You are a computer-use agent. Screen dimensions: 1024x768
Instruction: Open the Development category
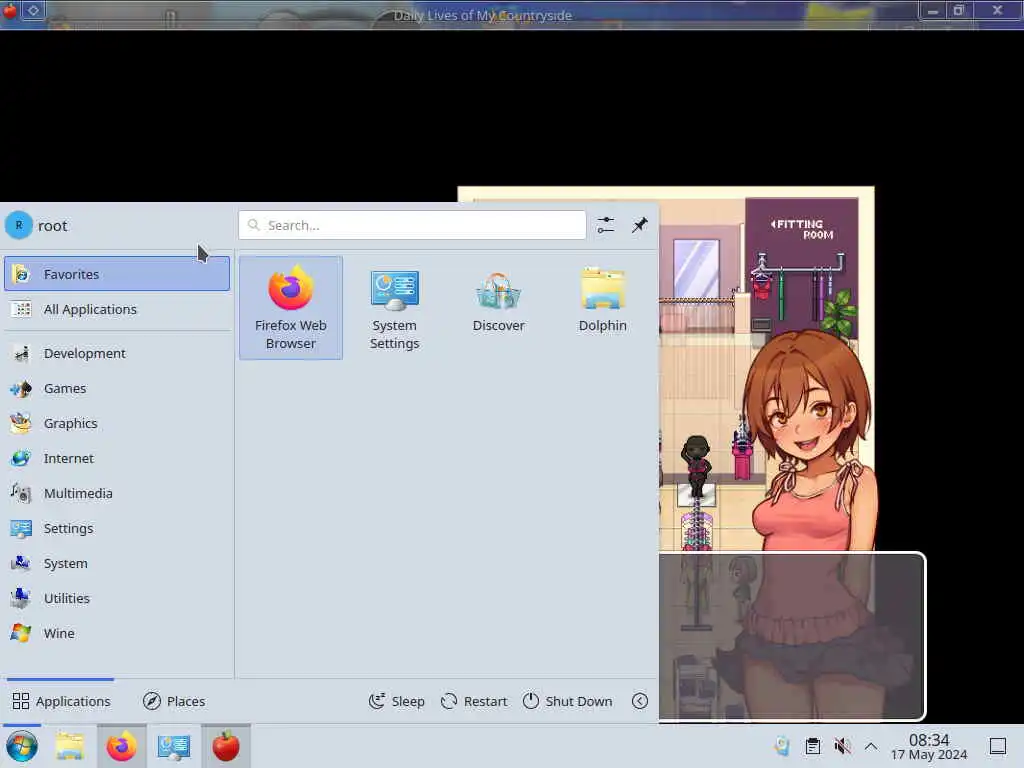click(x=117, y=353)
